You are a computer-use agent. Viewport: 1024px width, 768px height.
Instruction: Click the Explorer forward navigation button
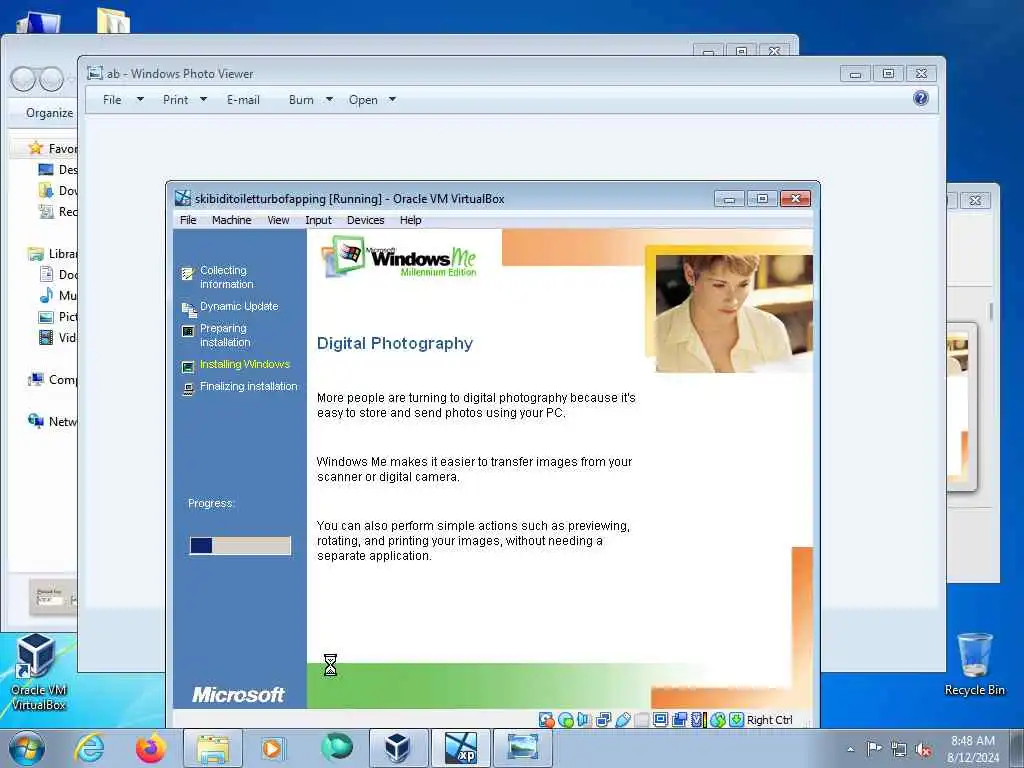pyautogui.click(x=50, y=79)
